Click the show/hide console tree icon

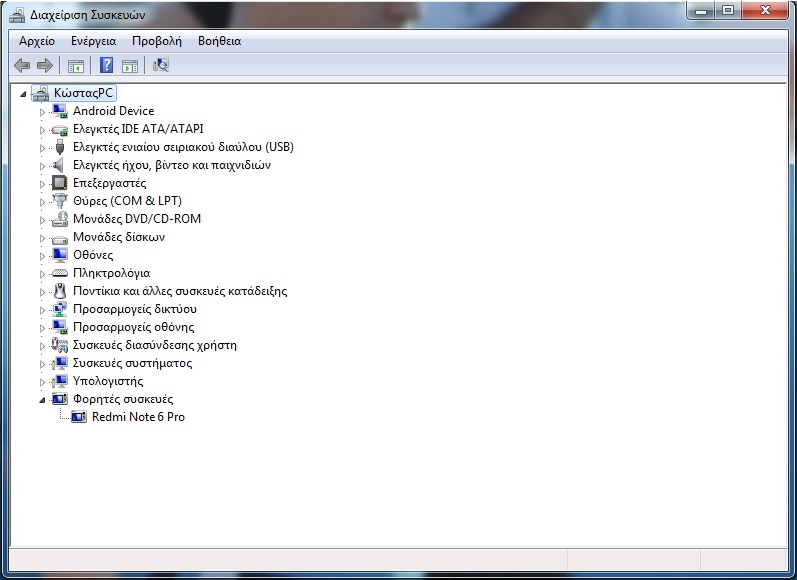[75, 66]
